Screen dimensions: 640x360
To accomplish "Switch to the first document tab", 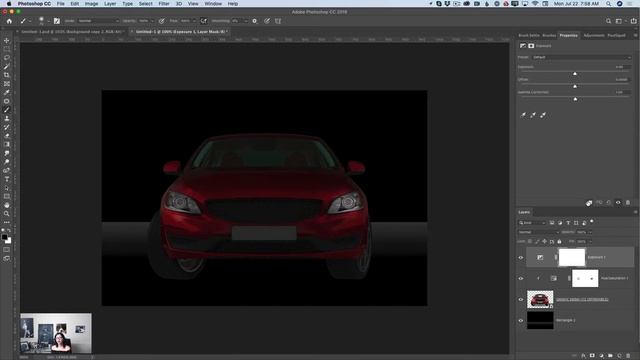I will pos(72,31).
